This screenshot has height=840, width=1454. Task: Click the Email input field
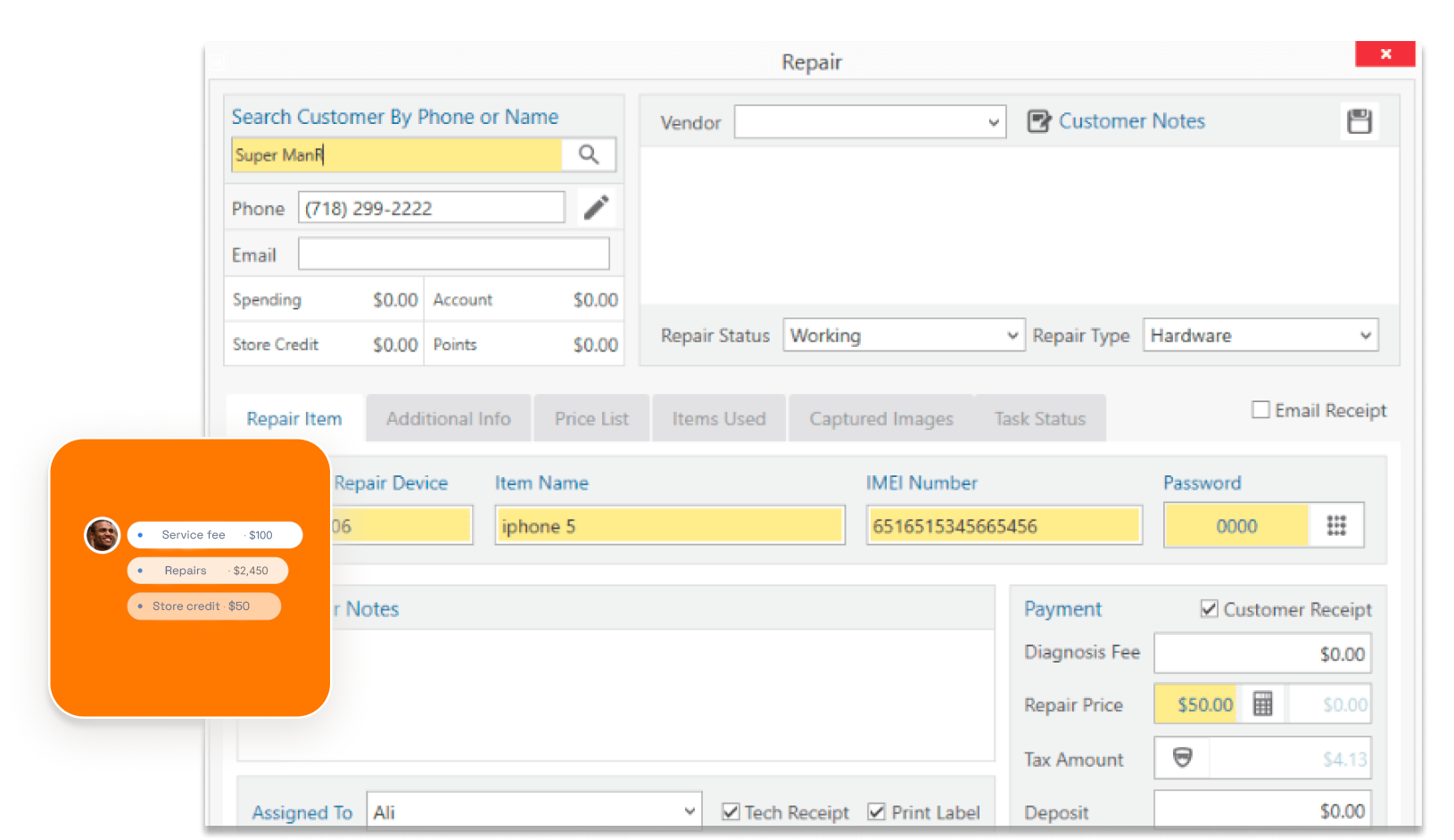pyautogui.click(x=453, y=254)
